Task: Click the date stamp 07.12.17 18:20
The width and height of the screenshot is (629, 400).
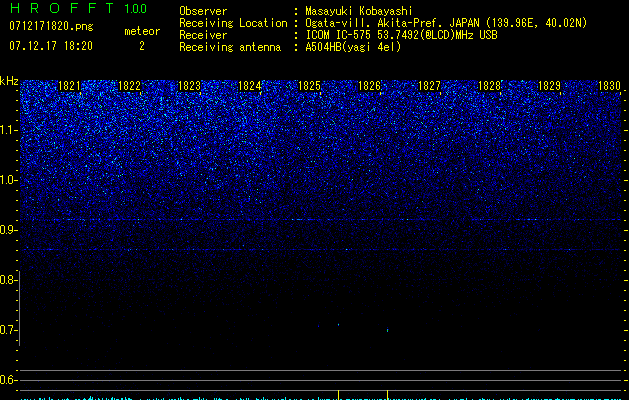Action: [51, 46]
